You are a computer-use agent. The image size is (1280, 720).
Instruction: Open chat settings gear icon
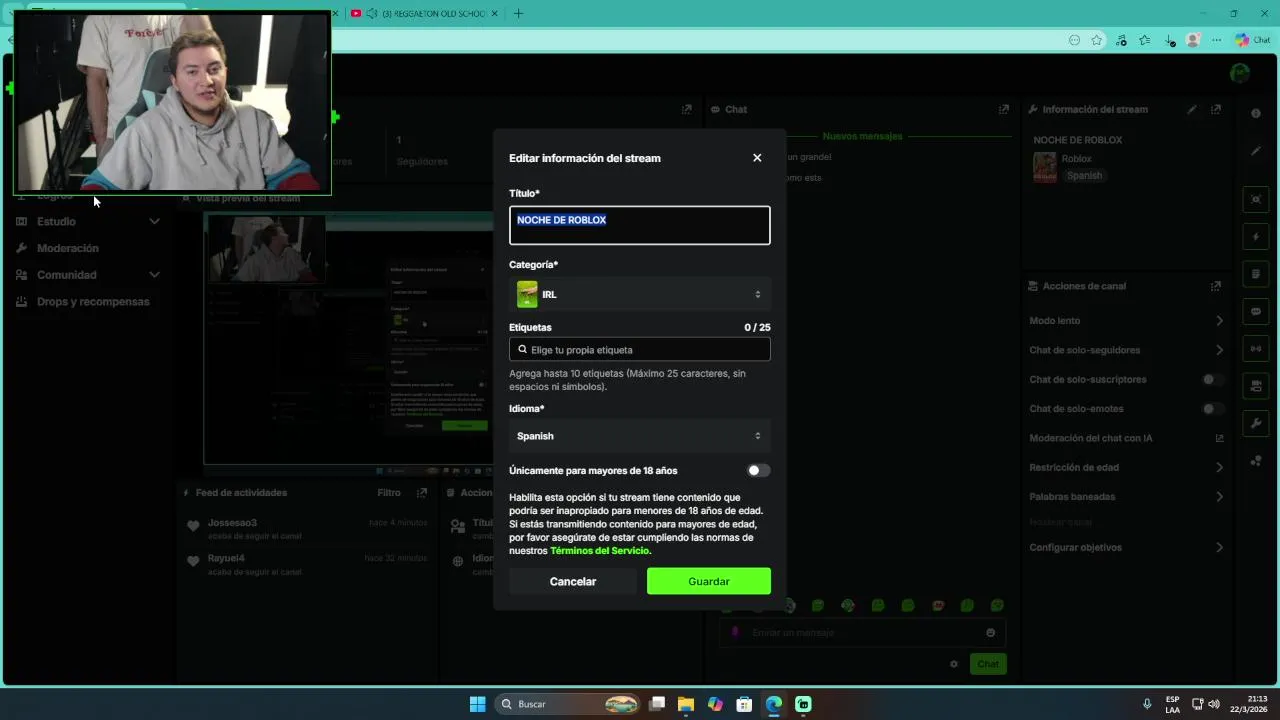tap(954, 664)
